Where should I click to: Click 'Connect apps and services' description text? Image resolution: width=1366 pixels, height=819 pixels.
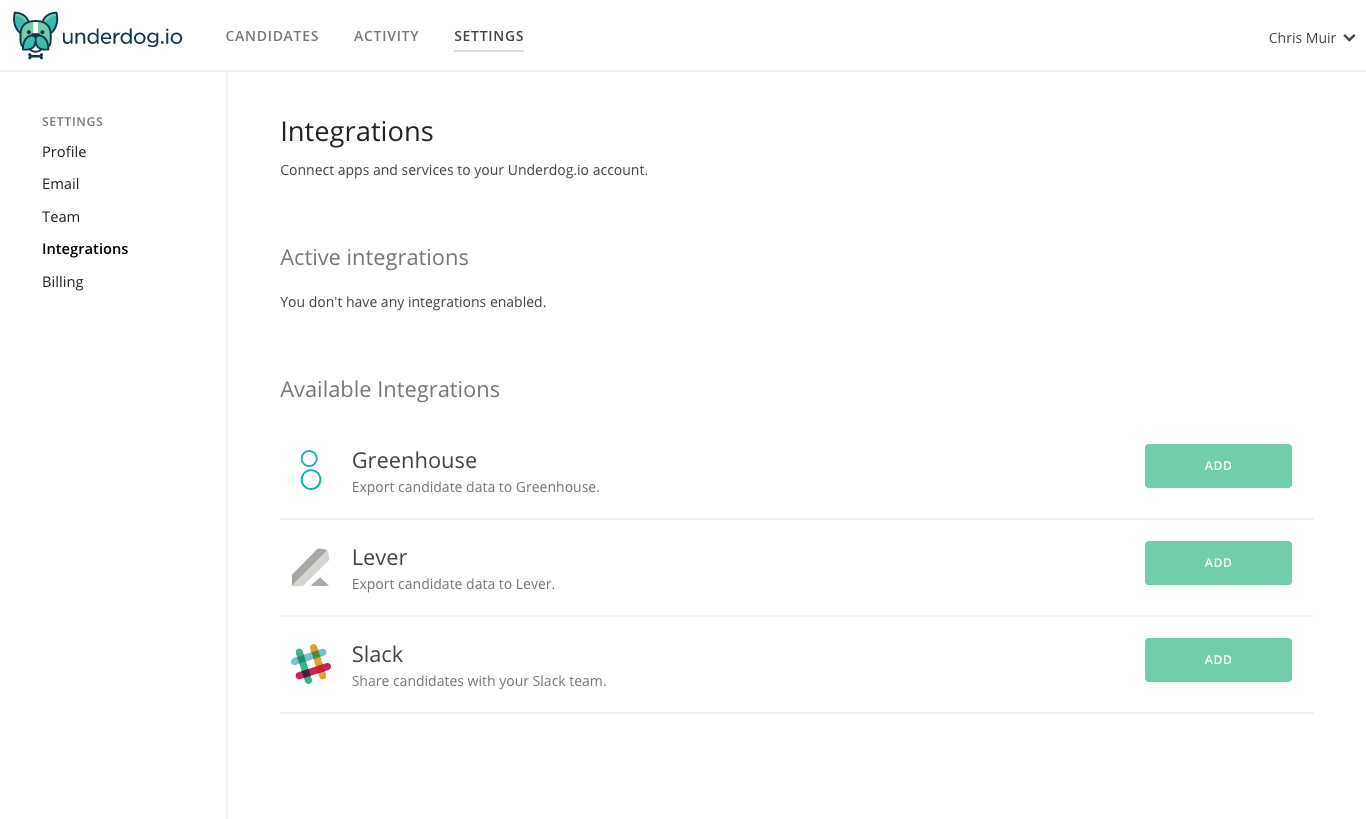464,170
